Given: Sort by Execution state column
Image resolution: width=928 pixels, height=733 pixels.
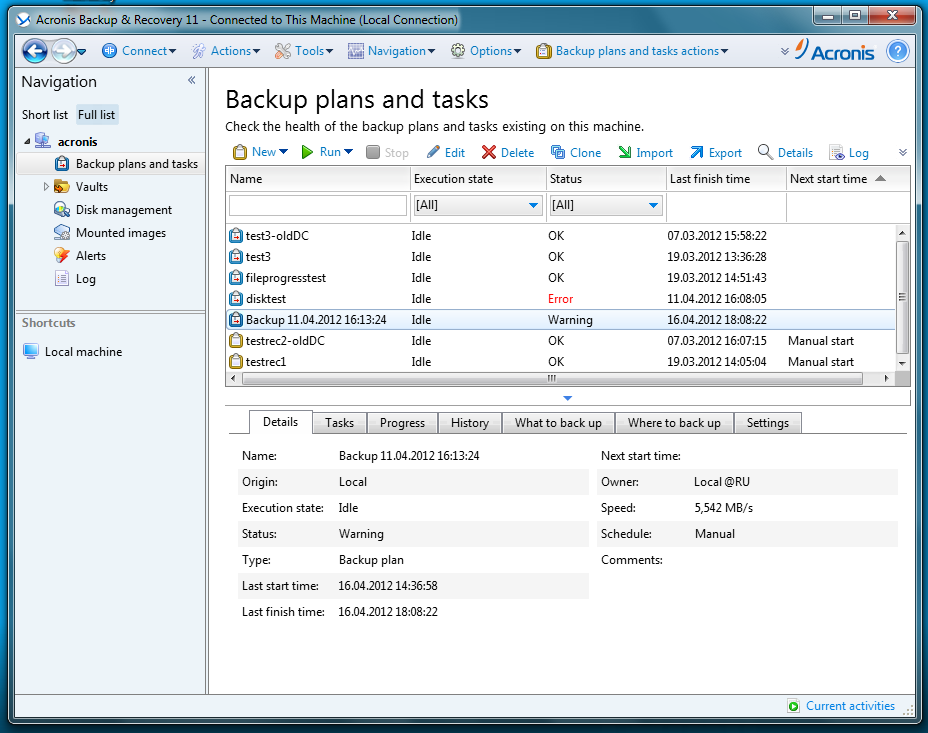Looking at the screenshot, I should (x=478, y=179).
